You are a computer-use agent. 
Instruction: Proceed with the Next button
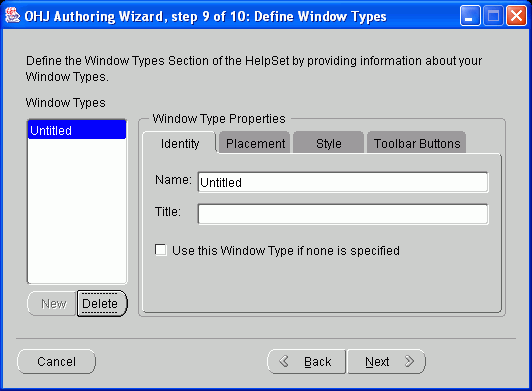click(386, 361)
